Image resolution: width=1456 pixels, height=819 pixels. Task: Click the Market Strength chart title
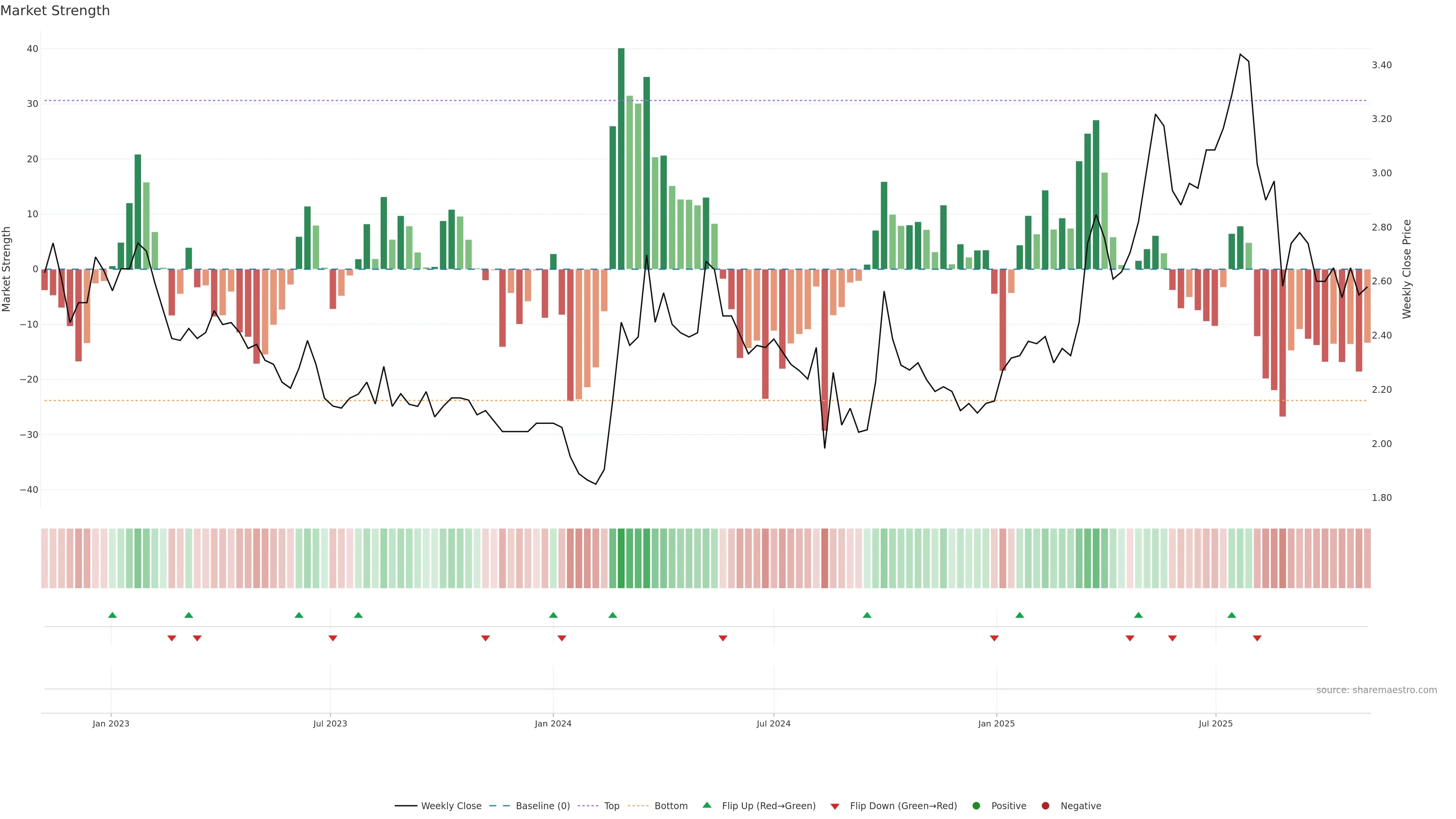coord(55,11)
